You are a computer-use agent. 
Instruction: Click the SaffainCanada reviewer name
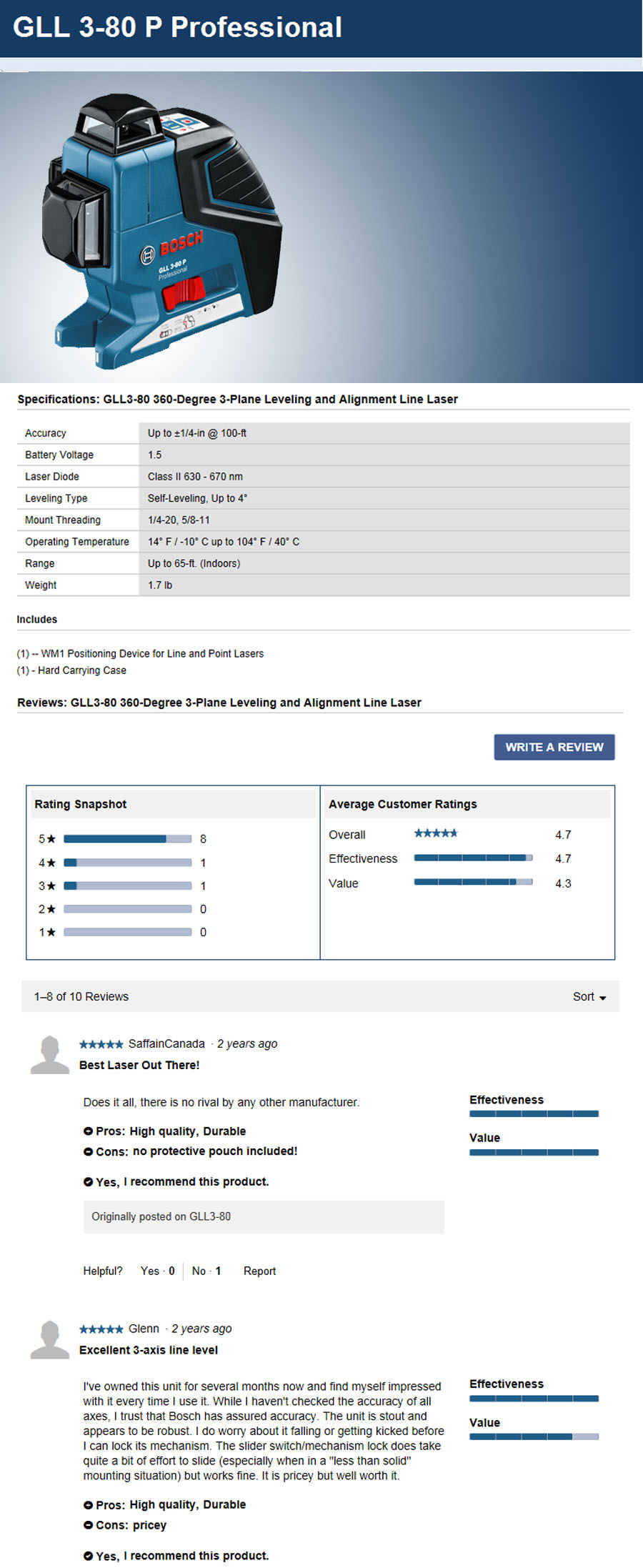point(166,1043)
